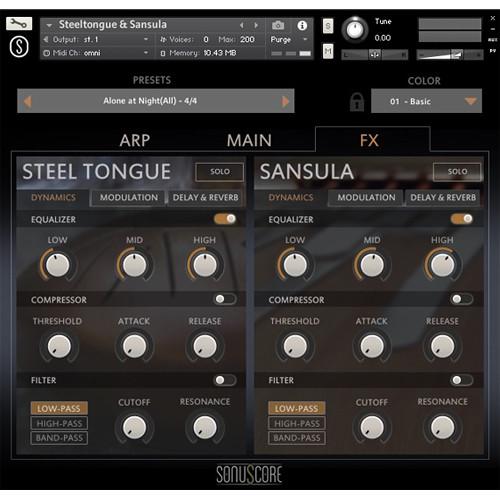
Task: Click the Max voices value 200
Action: coord(247,40)
